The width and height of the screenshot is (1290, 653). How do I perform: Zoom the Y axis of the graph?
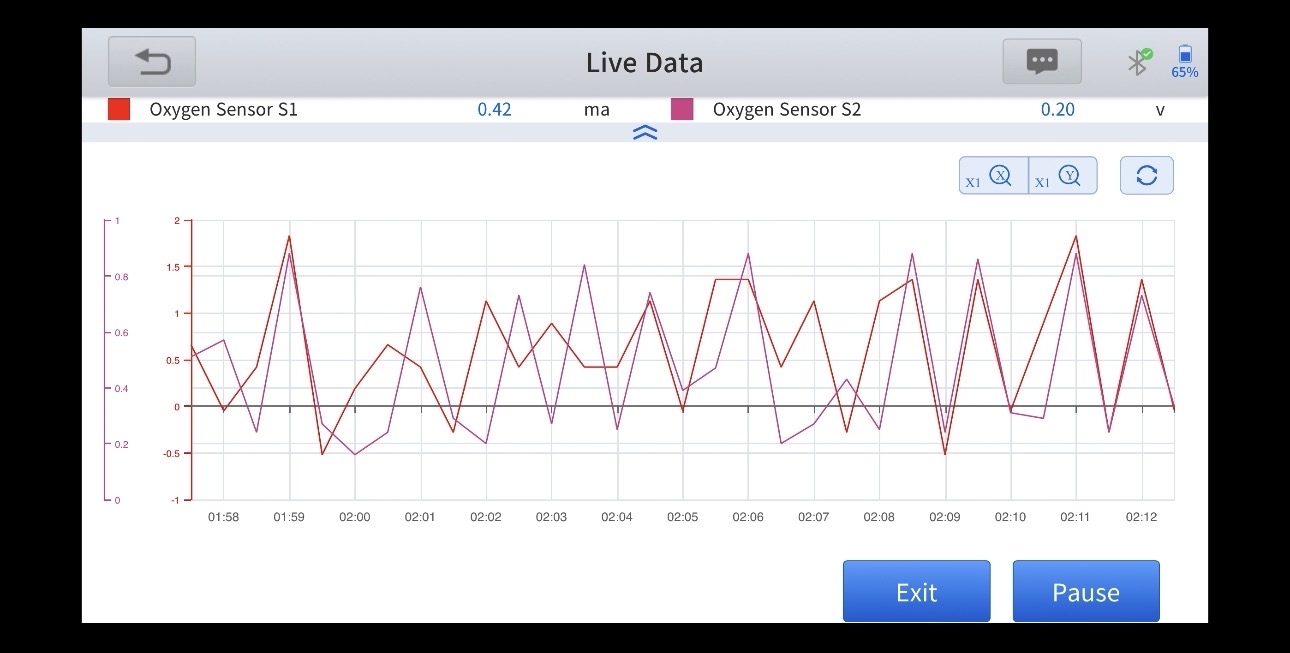click(x=1063, y=176)
